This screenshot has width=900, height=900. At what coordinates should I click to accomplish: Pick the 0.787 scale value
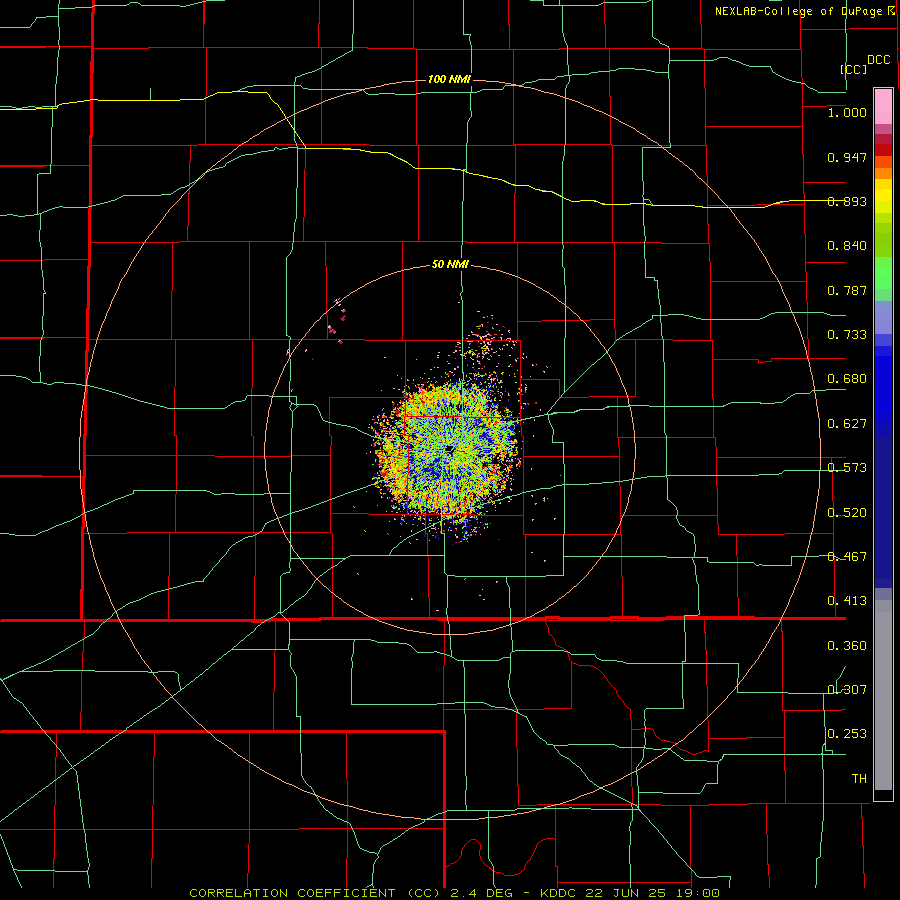pos(847,290)
